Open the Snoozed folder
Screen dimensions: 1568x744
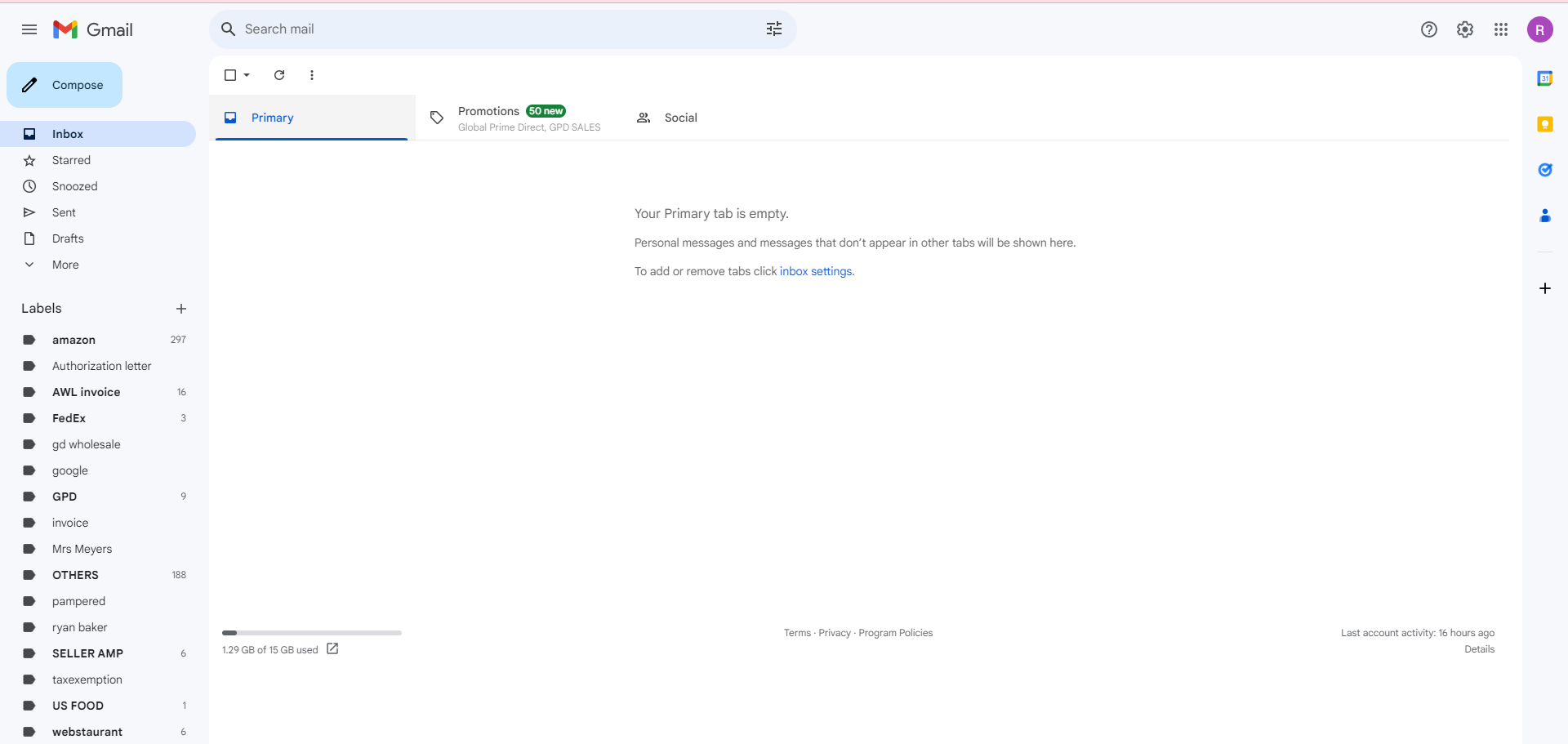[98, 186]
